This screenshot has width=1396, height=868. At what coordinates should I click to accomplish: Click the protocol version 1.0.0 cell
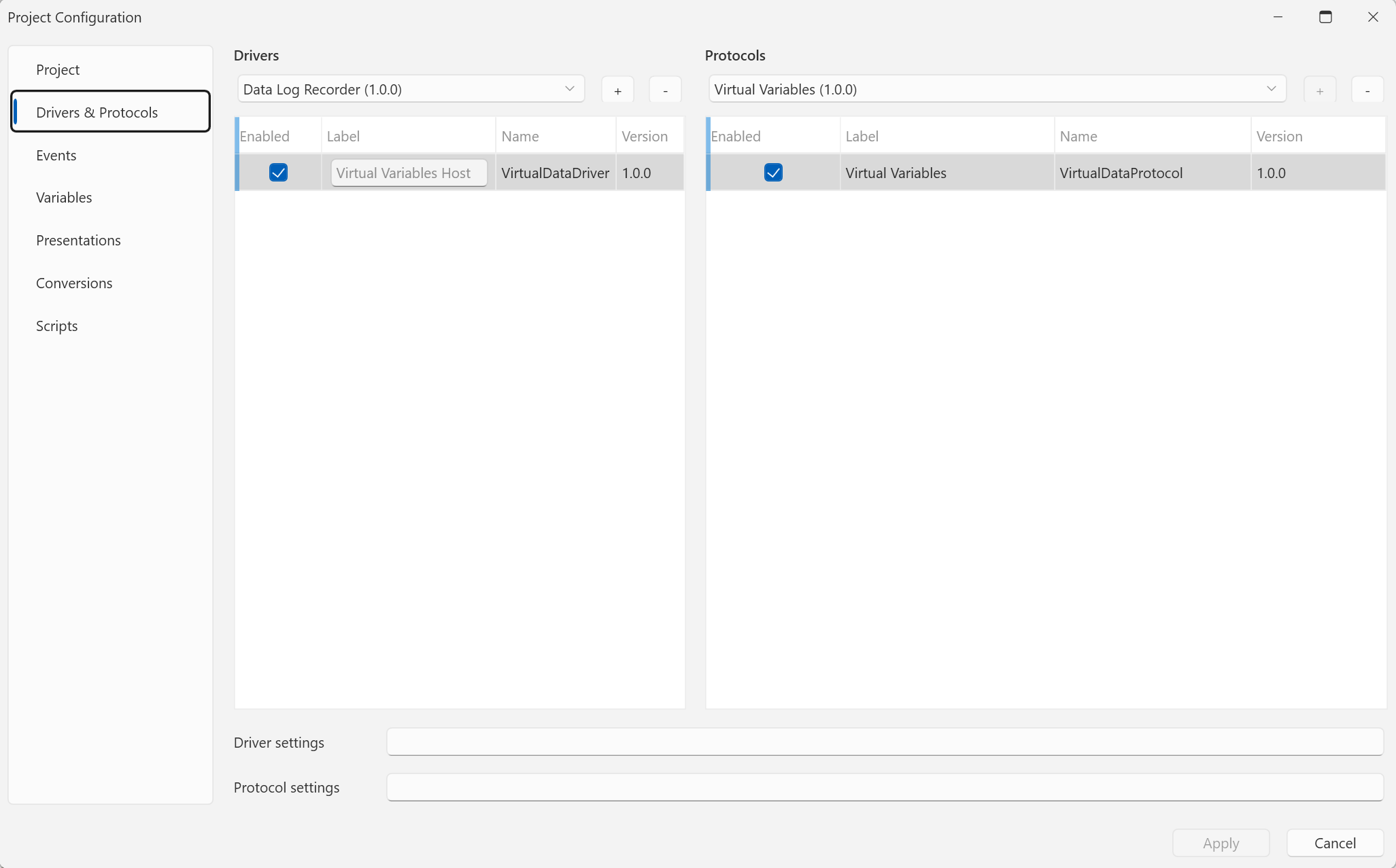click(x=1318, y=173)
